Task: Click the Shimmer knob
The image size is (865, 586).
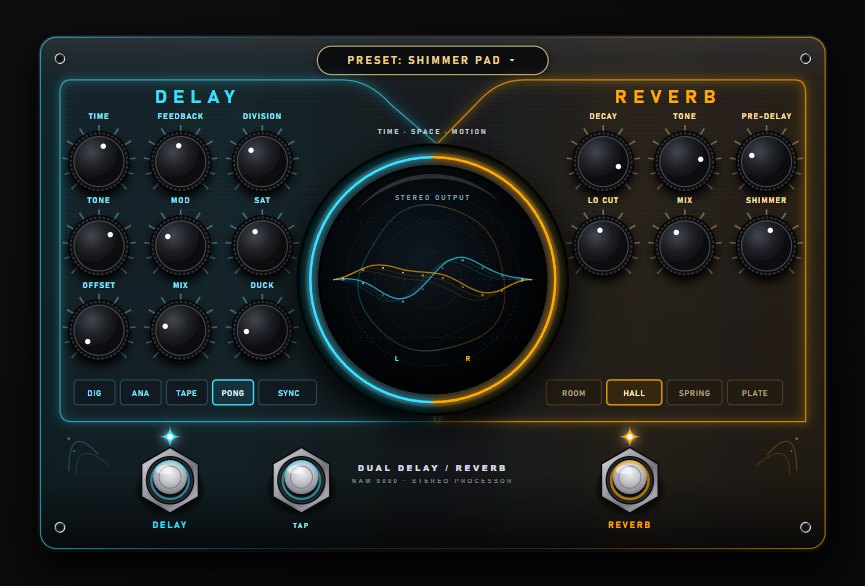Action: click(766, 246)
